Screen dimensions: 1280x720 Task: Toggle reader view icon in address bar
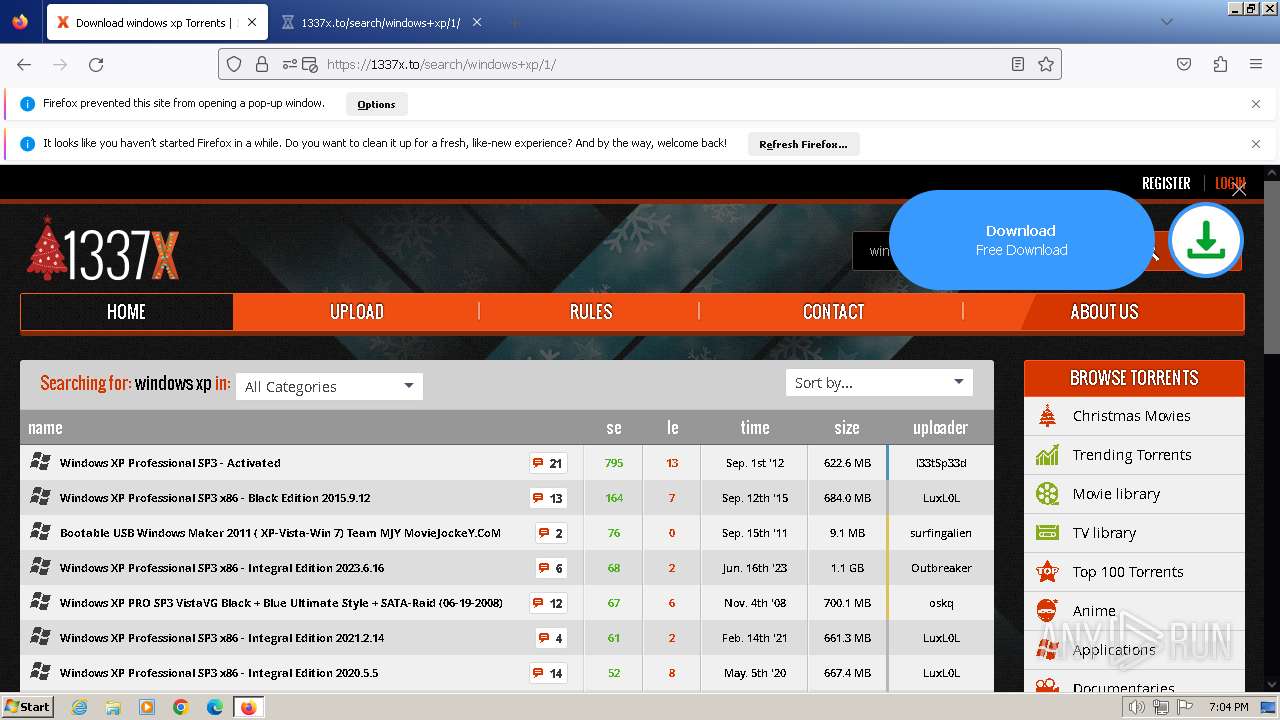[x=1017, y=64]
